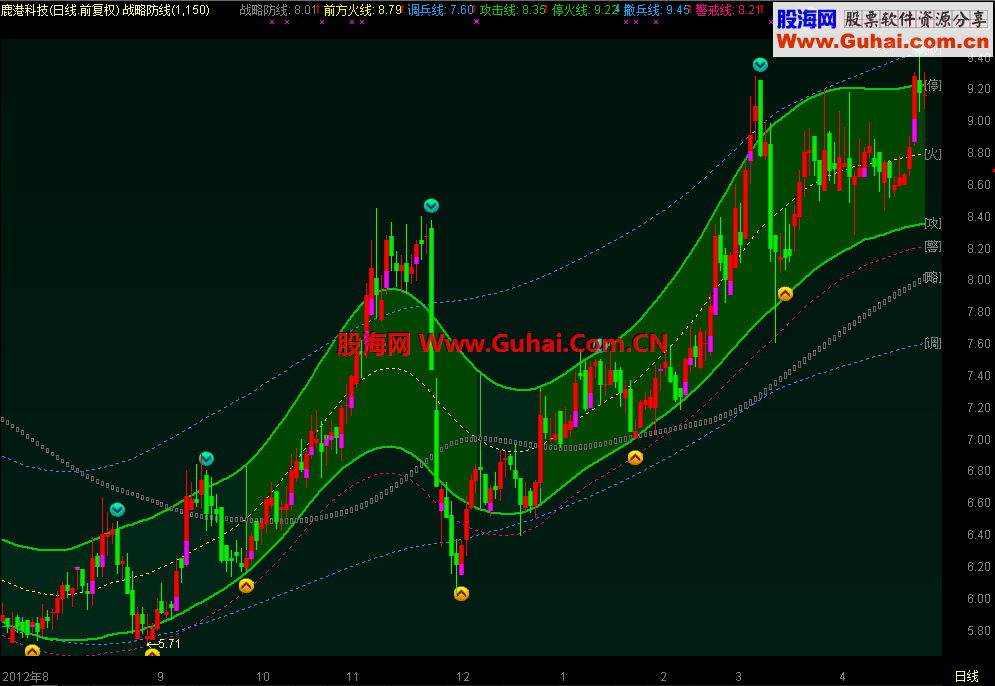Click the yellow buy marker below the December low
995x686 pixels.
[461, 594]
